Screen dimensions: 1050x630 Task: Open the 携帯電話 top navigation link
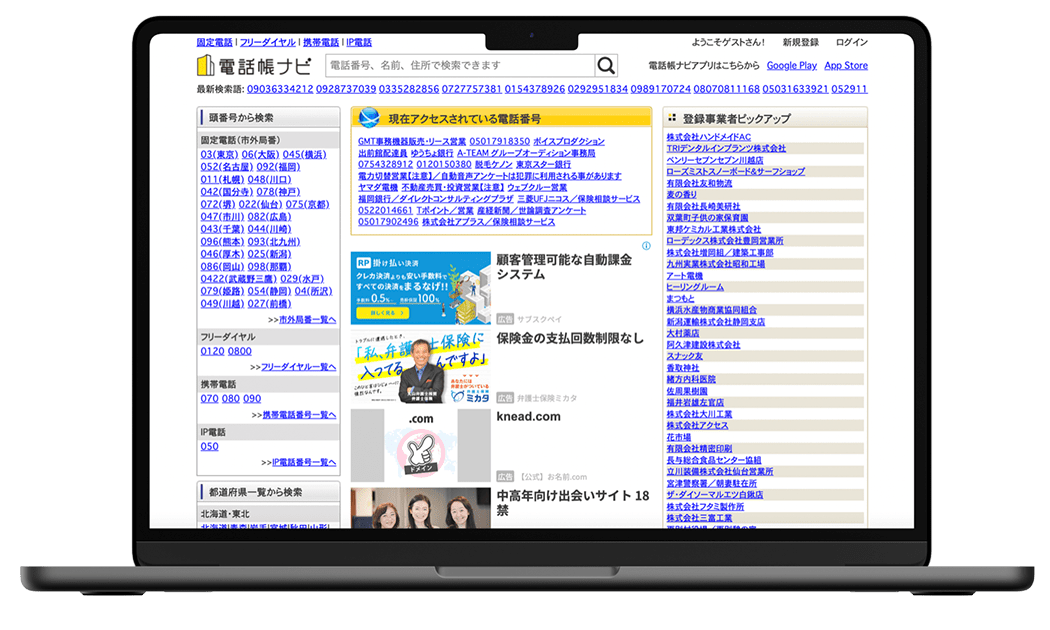point(321,42)
